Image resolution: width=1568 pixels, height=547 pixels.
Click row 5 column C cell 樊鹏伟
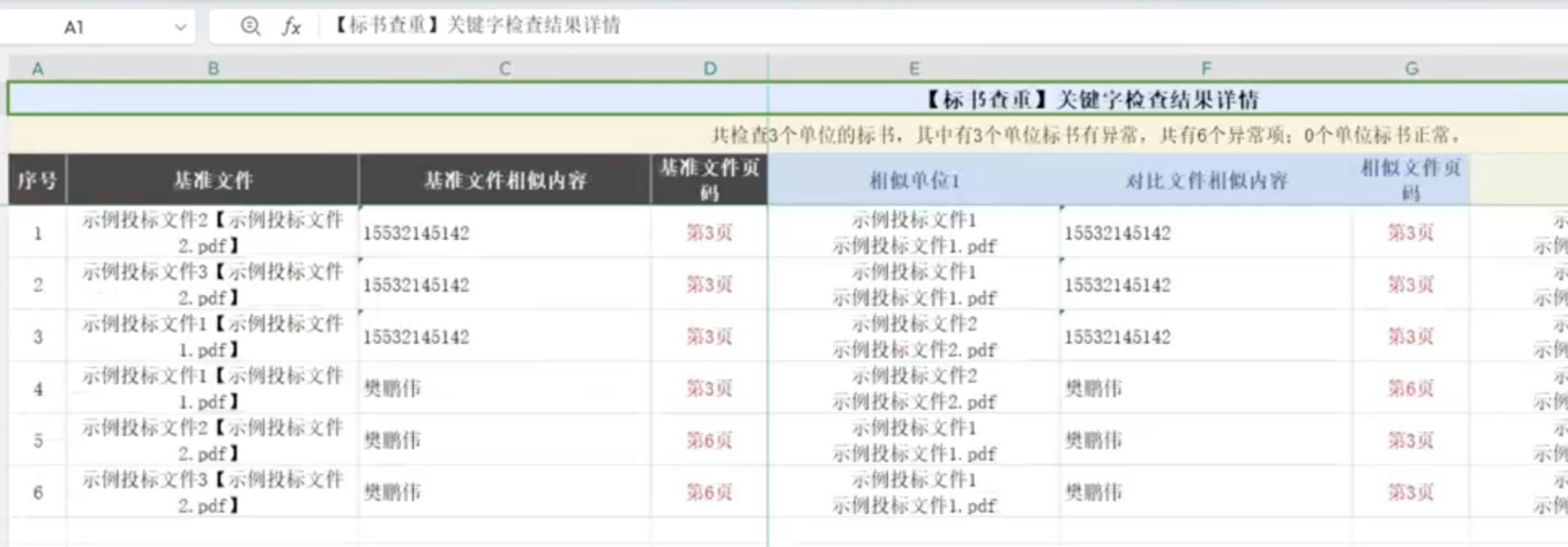505,440
